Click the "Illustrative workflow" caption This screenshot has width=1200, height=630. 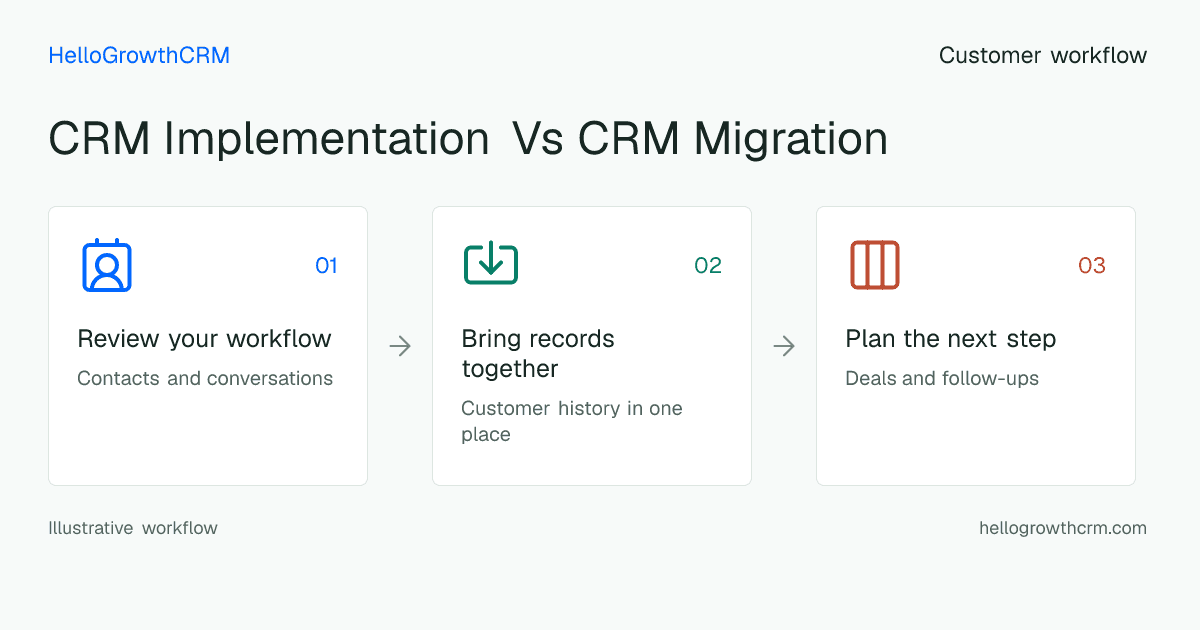133,528
